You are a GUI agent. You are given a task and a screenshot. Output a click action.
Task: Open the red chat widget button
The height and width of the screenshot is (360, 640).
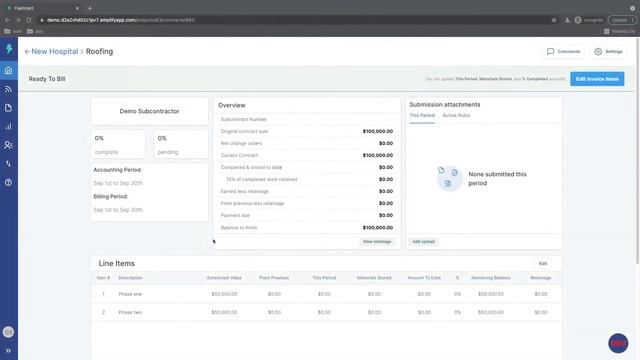point(618,343)
